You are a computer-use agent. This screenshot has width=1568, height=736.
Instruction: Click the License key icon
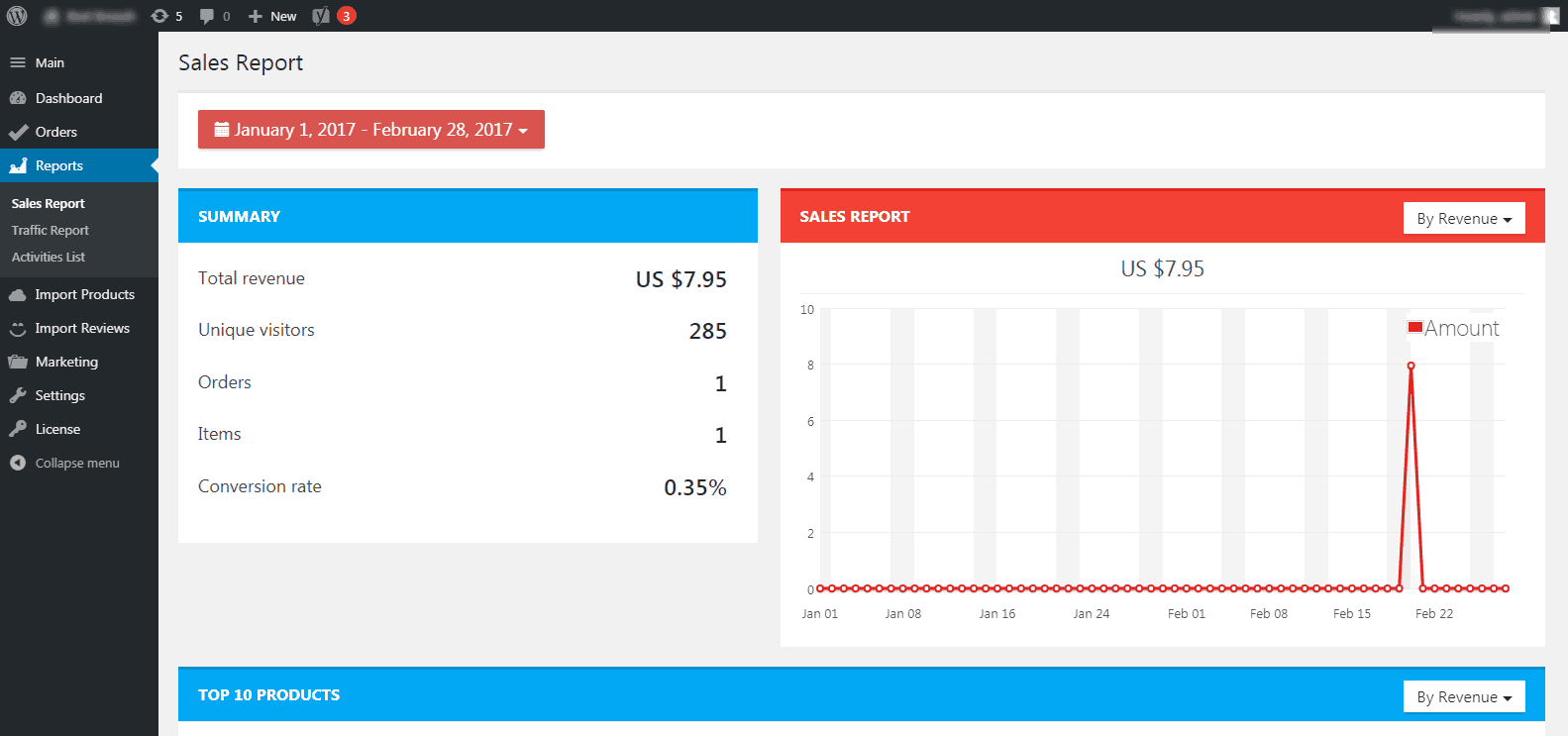coord(18,429)
